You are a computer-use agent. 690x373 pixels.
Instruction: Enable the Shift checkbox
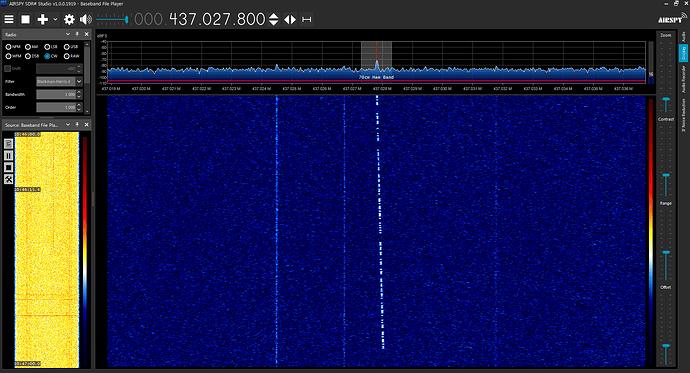pos(7,69)
